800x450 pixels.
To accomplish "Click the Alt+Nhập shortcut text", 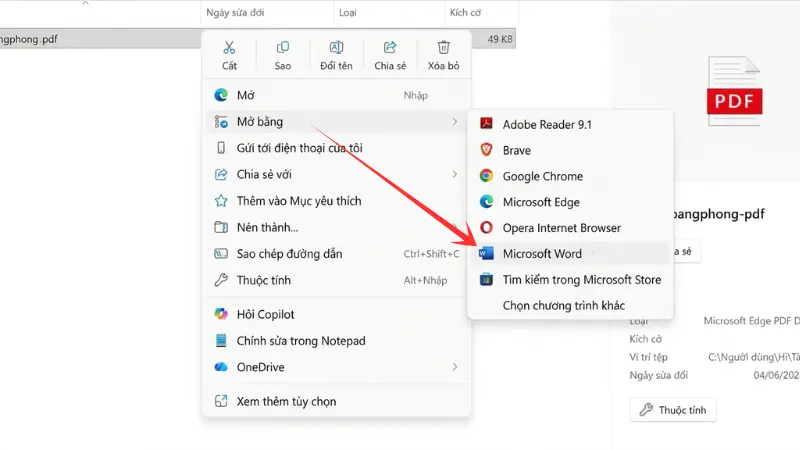I will tap(425, 280).
